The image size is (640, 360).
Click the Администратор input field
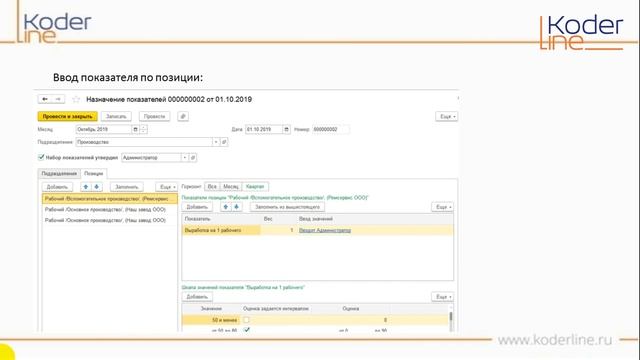pos(151,158)
